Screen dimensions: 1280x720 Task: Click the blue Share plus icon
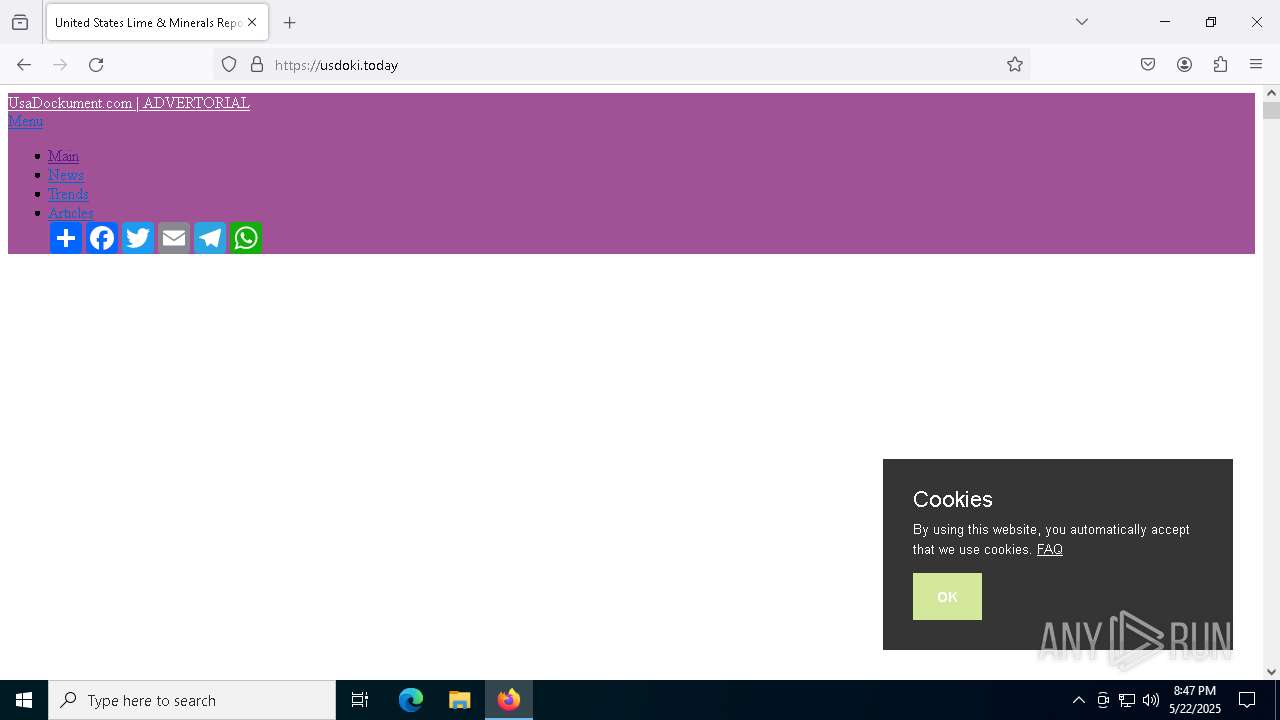[66, 238]
